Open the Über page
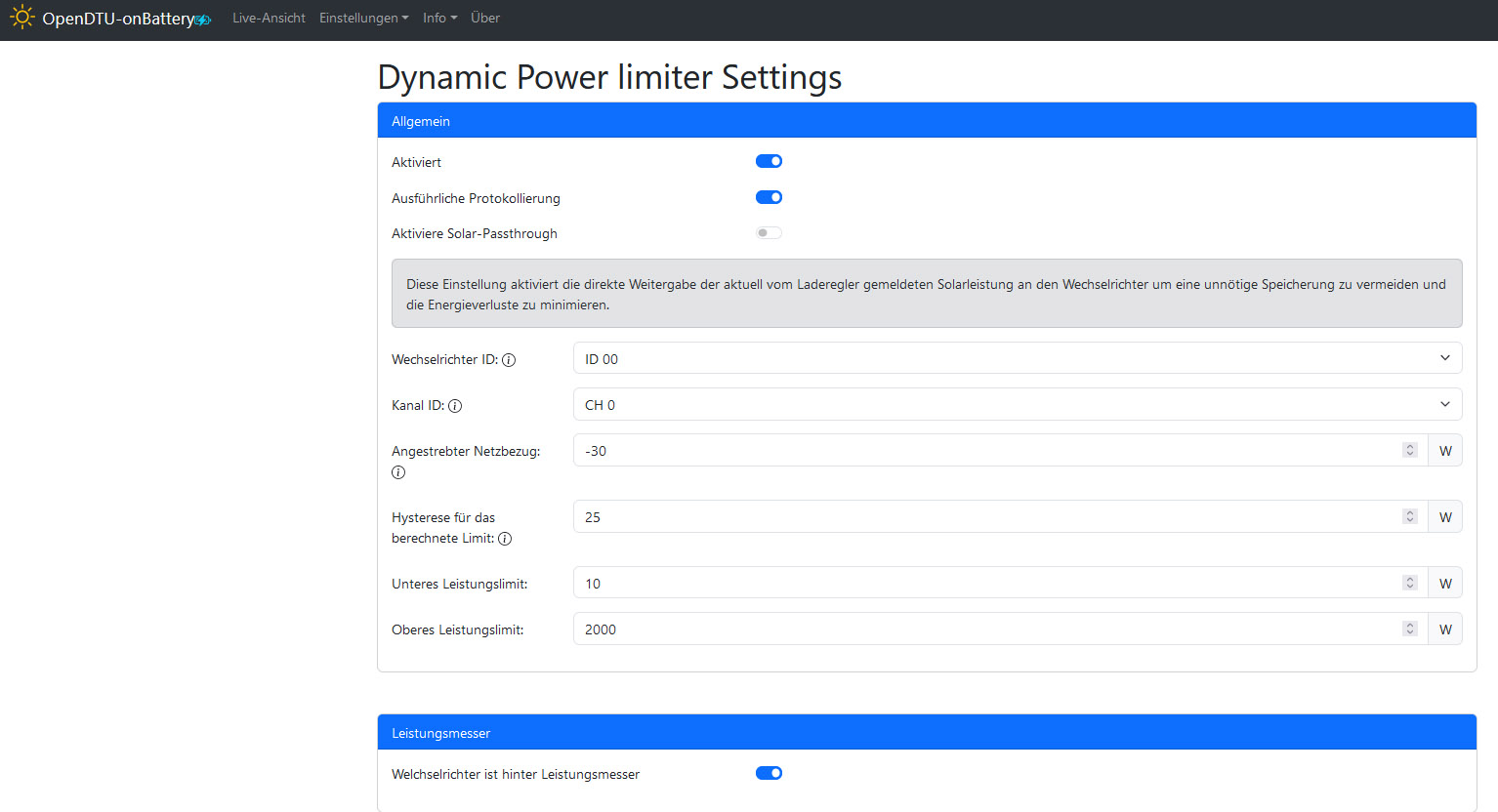The height and width of the screenshot is (812, 1498). pyautogui.click(x=485, y=18)
